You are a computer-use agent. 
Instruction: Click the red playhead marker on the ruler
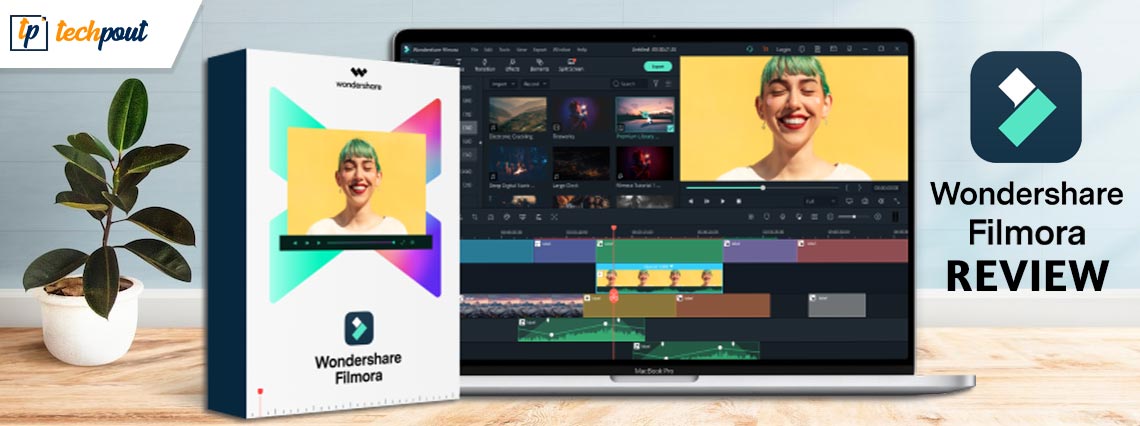pos(614,228)
